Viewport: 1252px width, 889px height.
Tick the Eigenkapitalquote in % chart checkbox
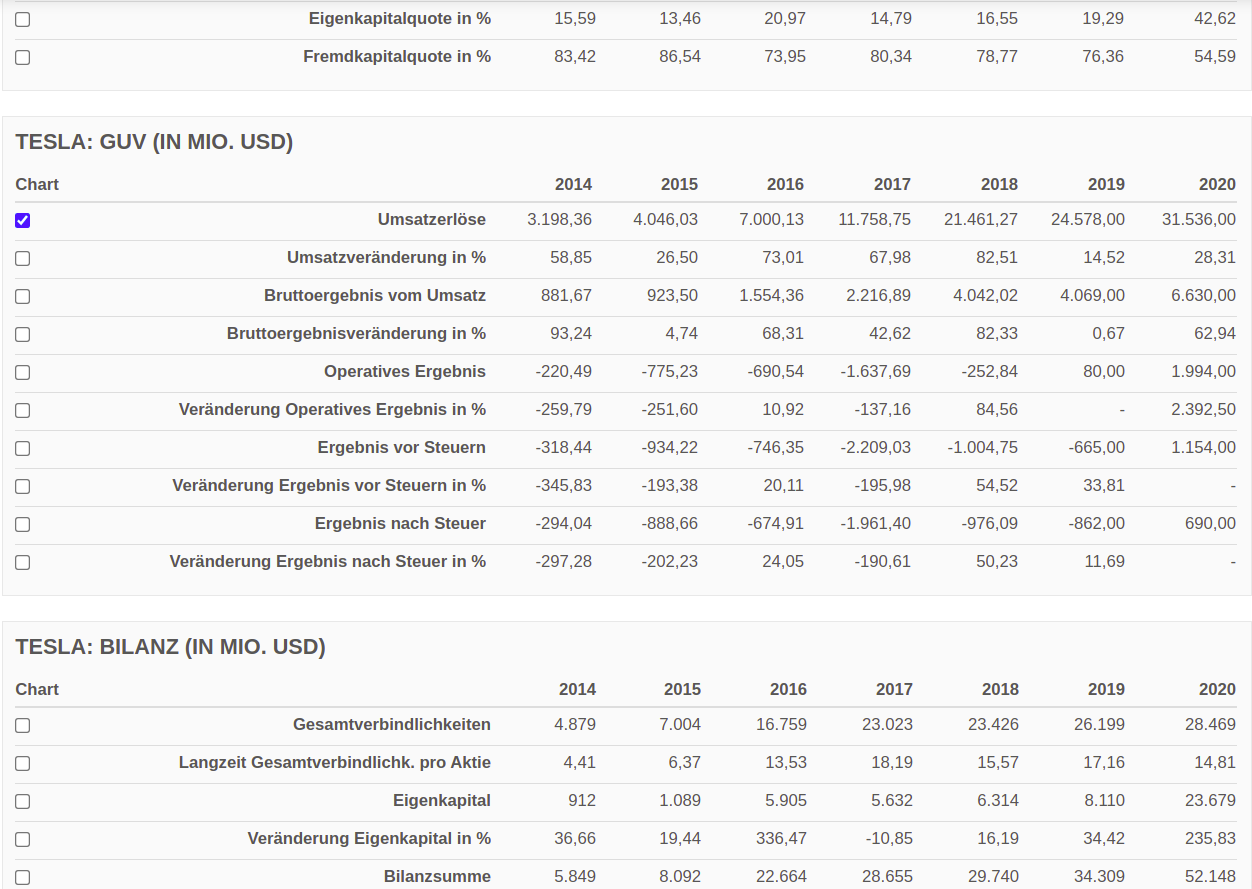[x=23, y=20]
